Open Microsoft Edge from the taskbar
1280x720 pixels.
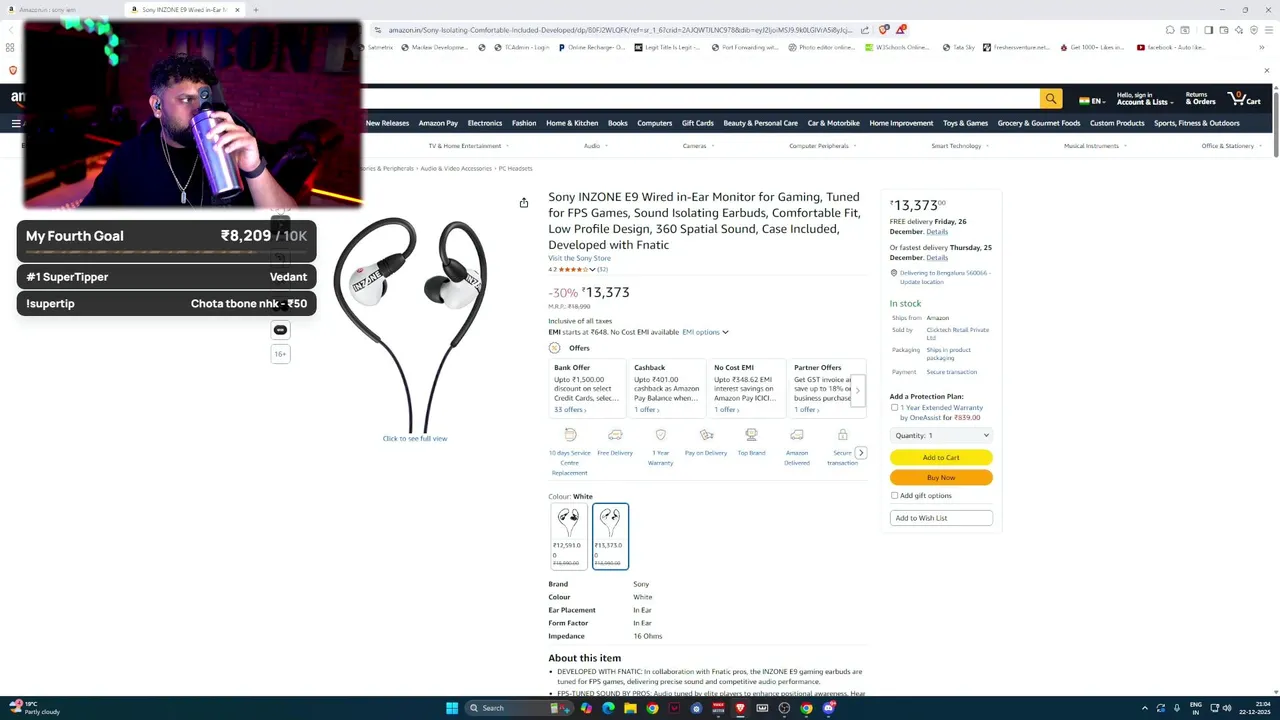click(x=608, y=708)
